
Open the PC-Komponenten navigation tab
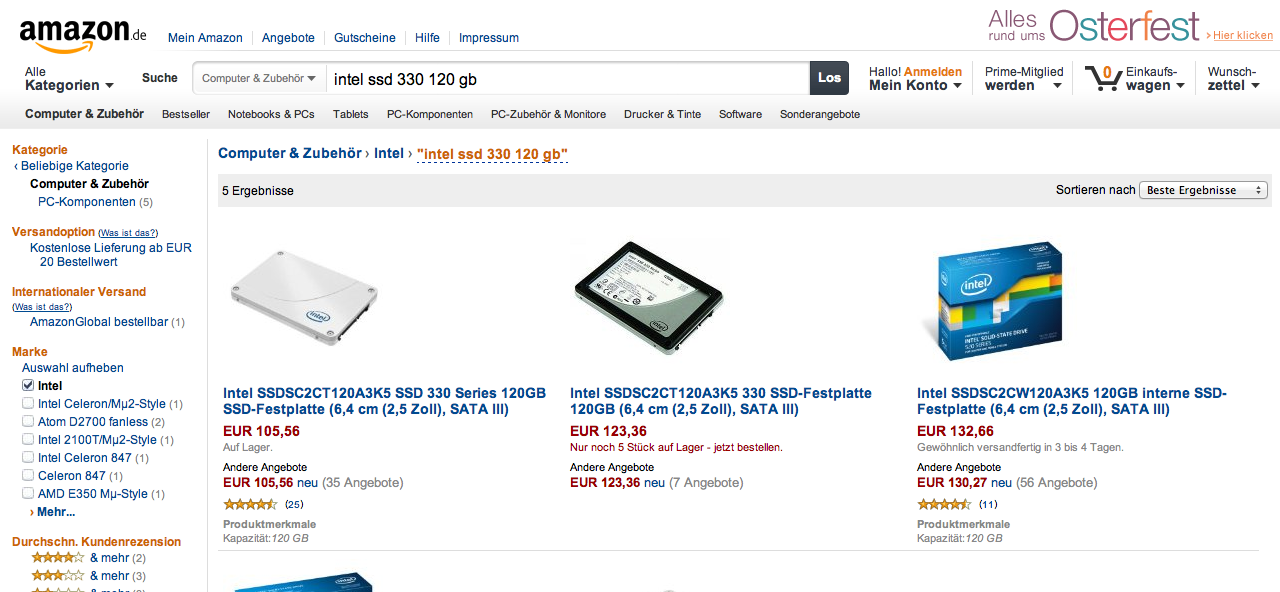click(430, 114)
